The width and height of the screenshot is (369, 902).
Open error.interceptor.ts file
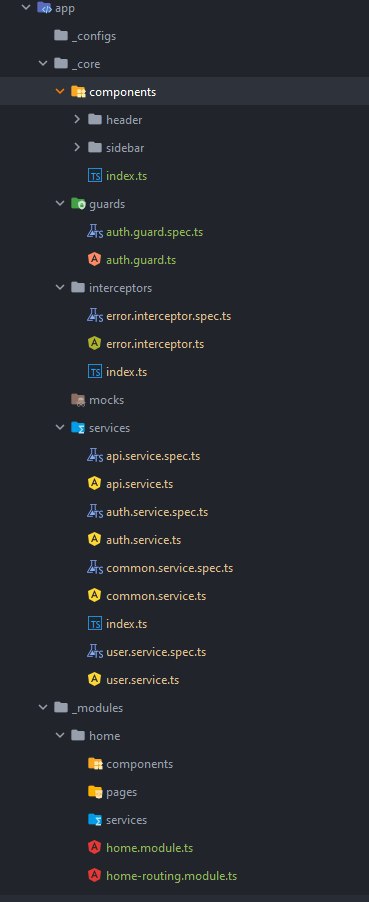155,344
